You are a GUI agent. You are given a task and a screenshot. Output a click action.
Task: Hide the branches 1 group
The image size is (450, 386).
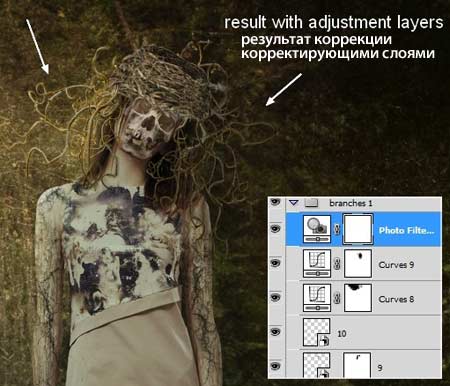(x=275, y=202)
